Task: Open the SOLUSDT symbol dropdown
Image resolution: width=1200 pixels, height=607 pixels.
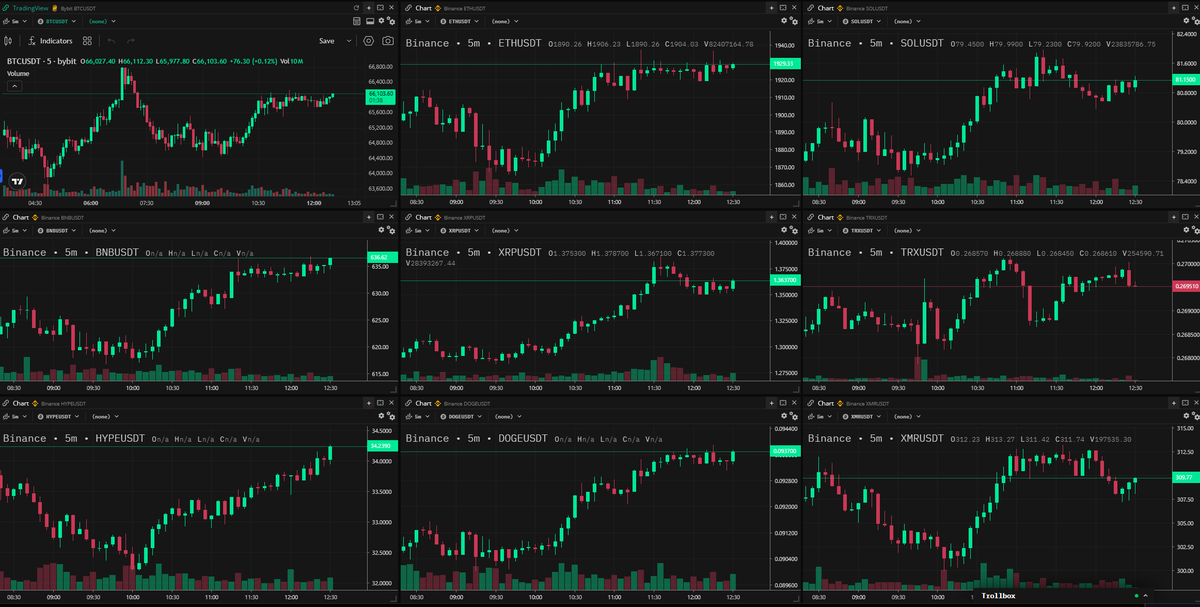Action: point(861,21)
